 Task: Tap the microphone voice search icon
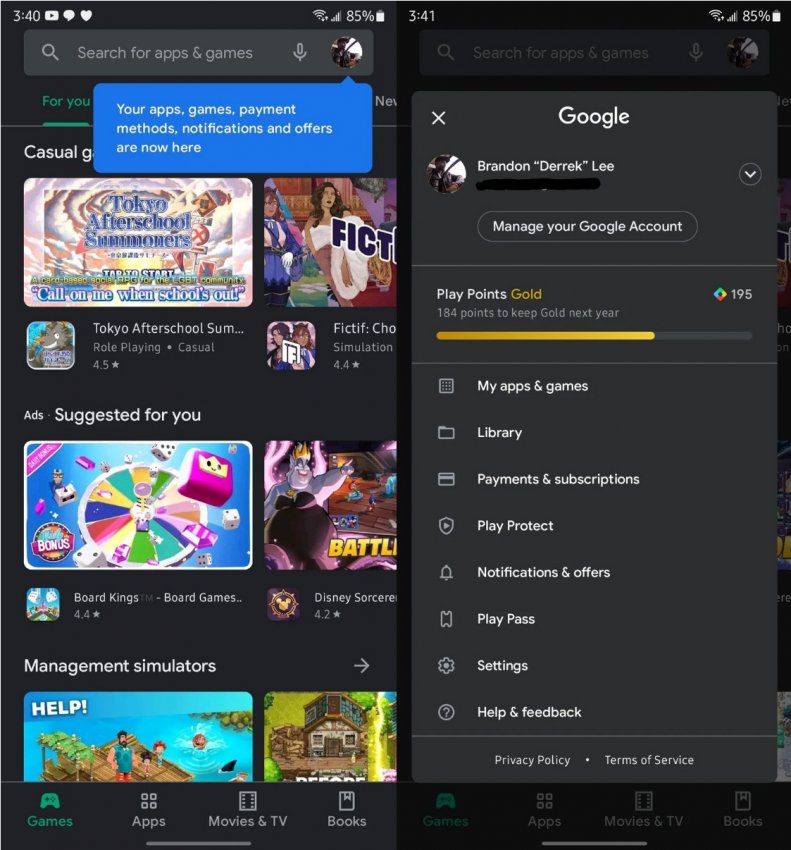pos(299,53)
